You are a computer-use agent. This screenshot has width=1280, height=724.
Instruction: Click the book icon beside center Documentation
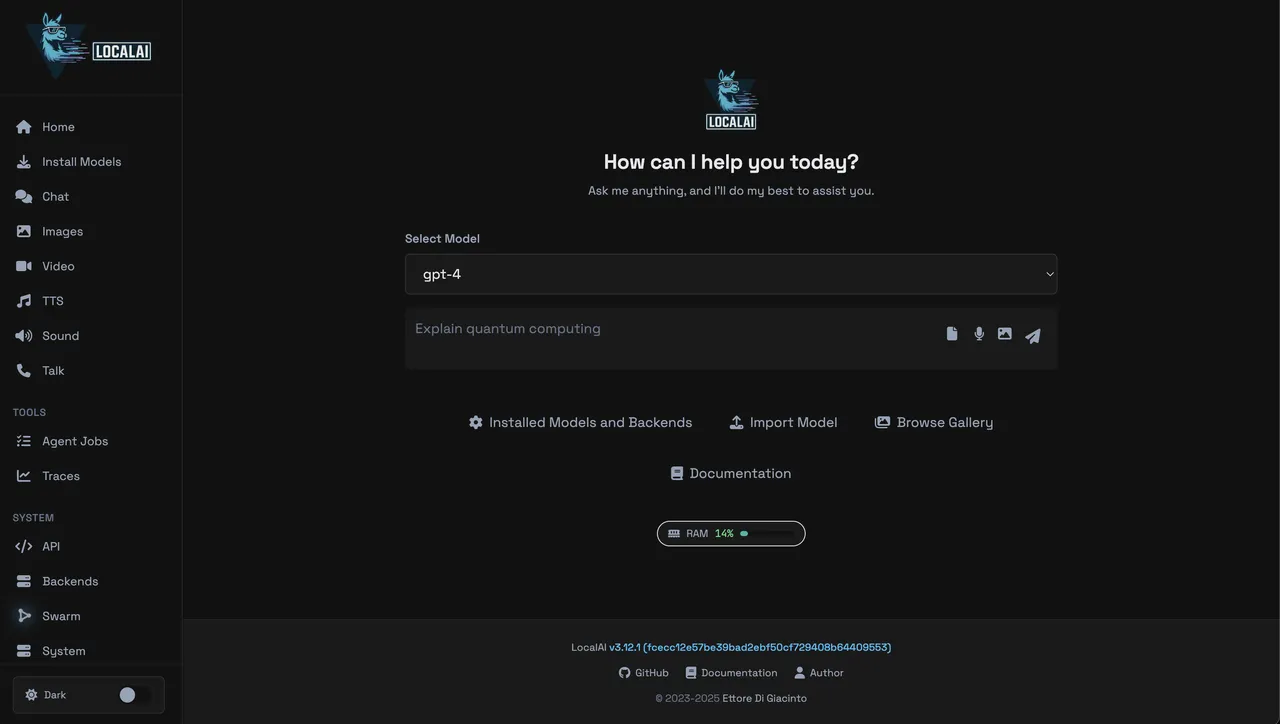(677, 473)
